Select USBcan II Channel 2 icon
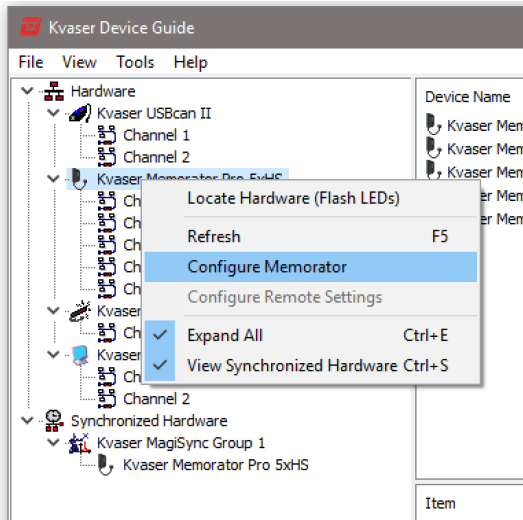The height and width of the screenshot is (520, 523). point(107,157)
